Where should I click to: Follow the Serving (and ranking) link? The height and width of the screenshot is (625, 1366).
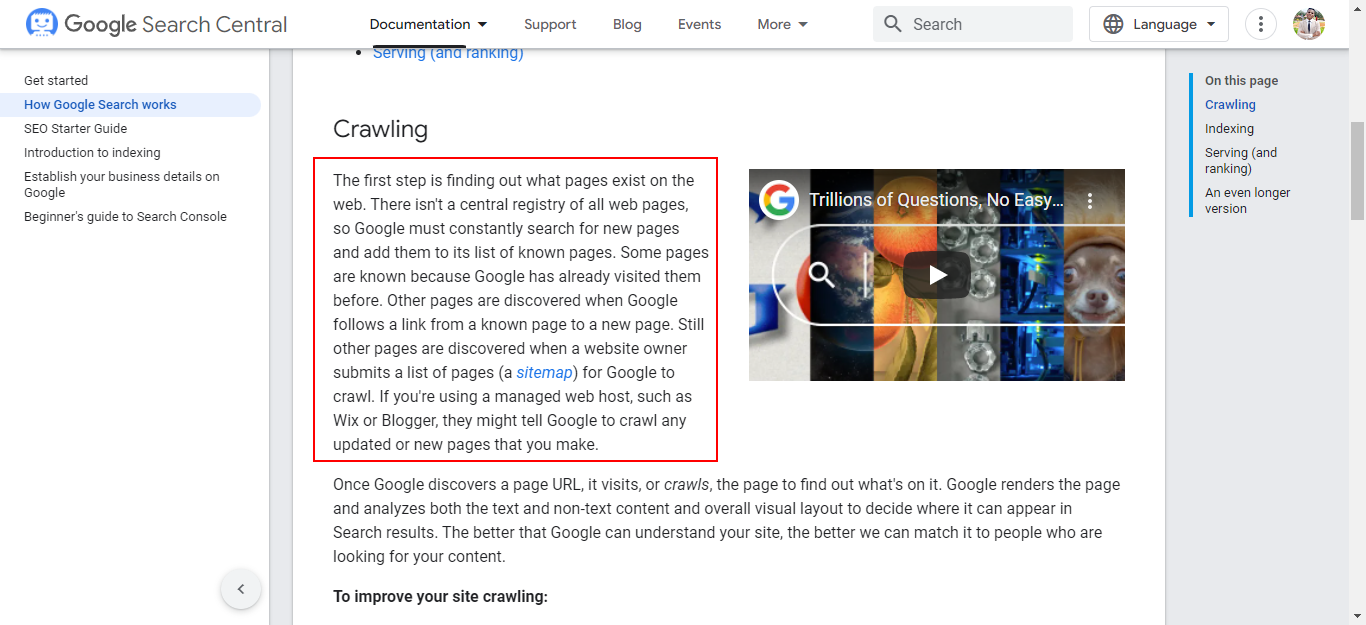coord(448,53)
